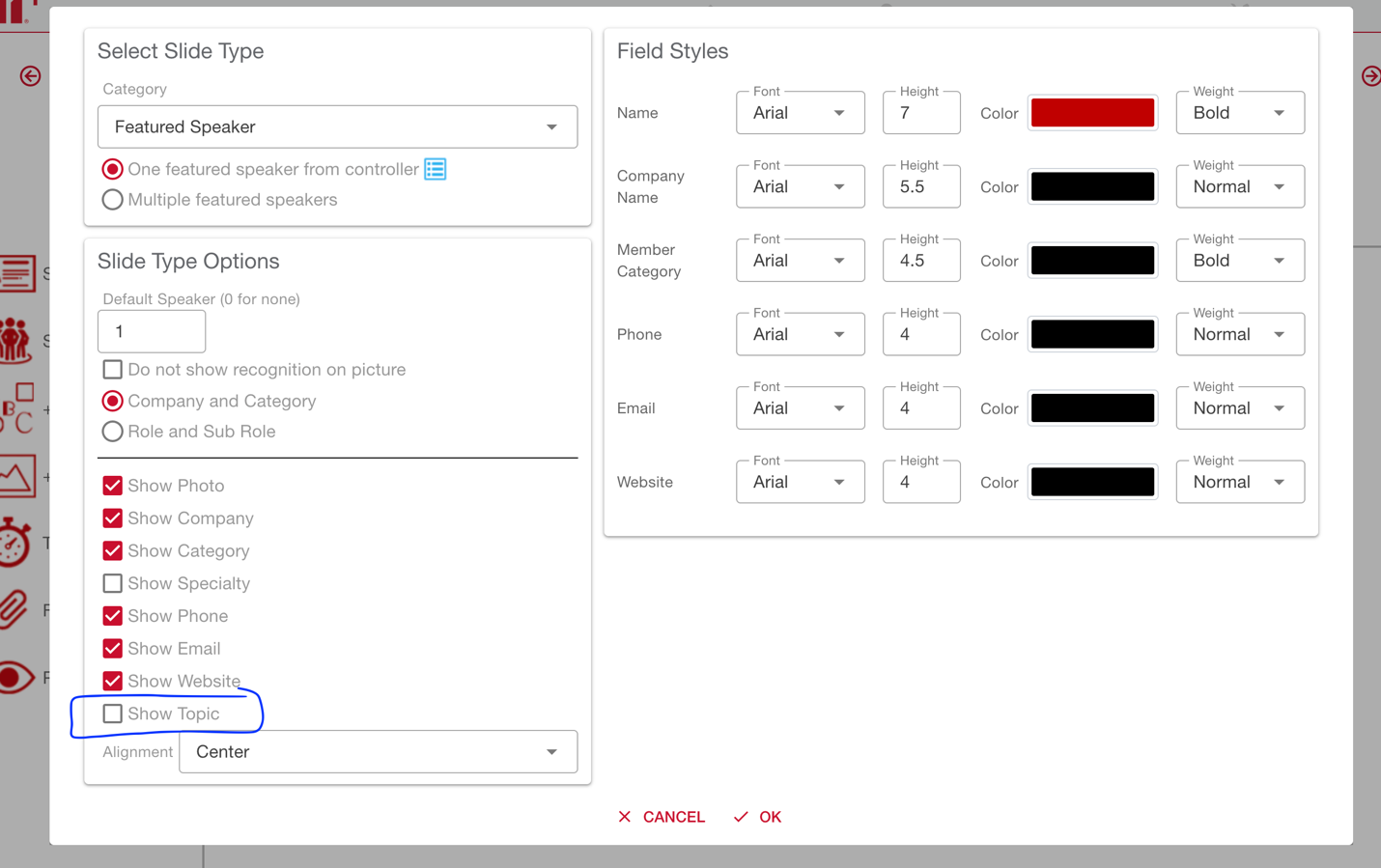Pick the red Name color swatch

point(1092,113)
